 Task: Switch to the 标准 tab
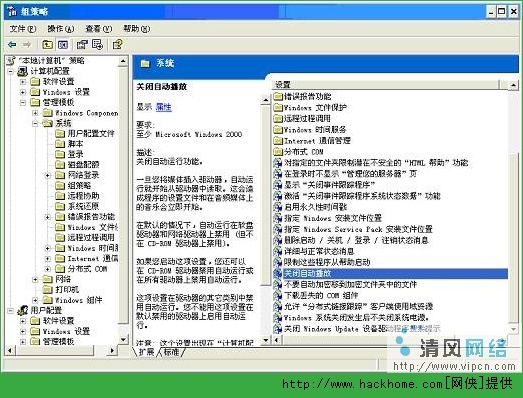171,352
